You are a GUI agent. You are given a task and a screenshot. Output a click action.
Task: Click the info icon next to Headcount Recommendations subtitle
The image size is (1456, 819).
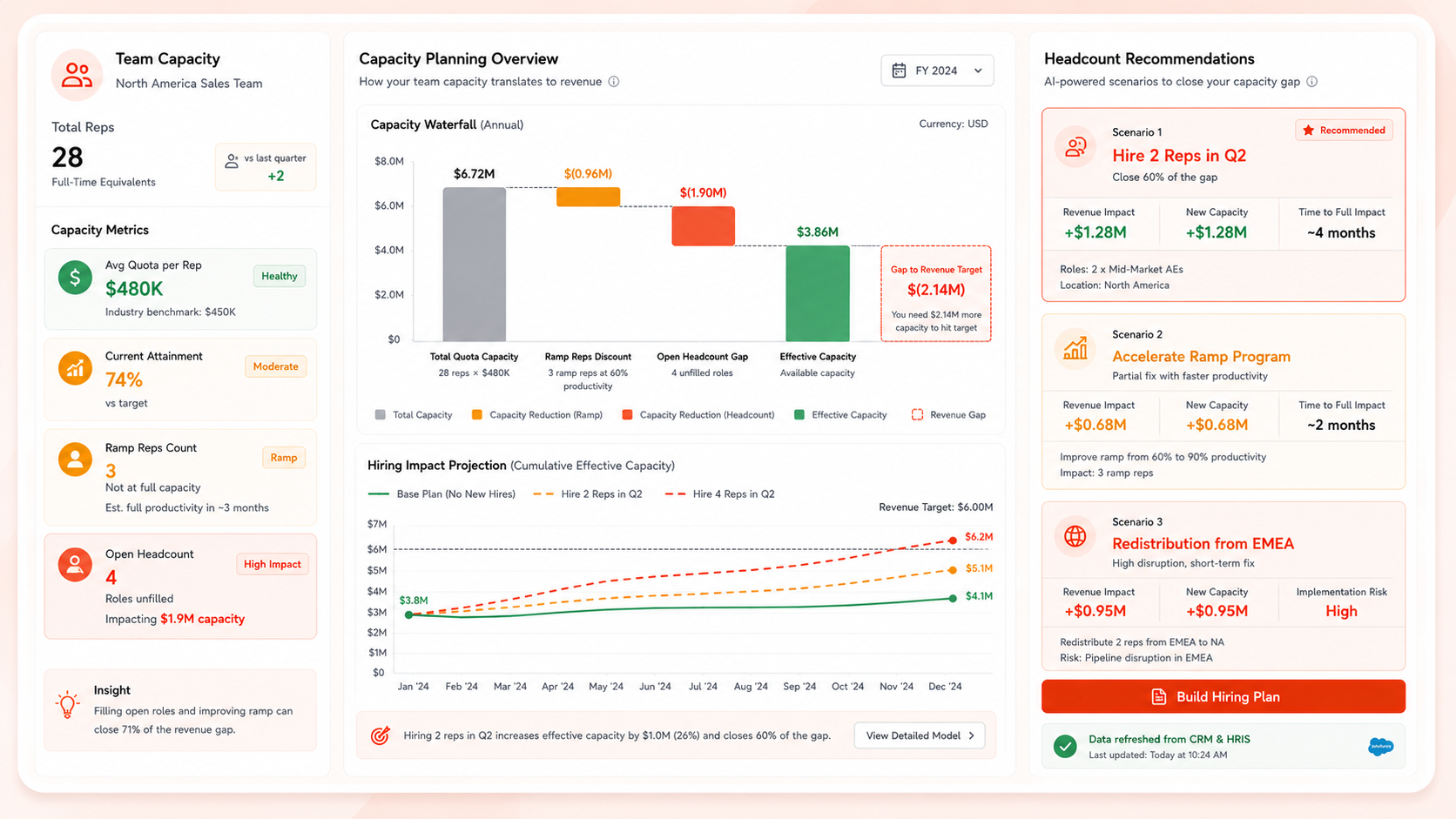point(1312,82)
